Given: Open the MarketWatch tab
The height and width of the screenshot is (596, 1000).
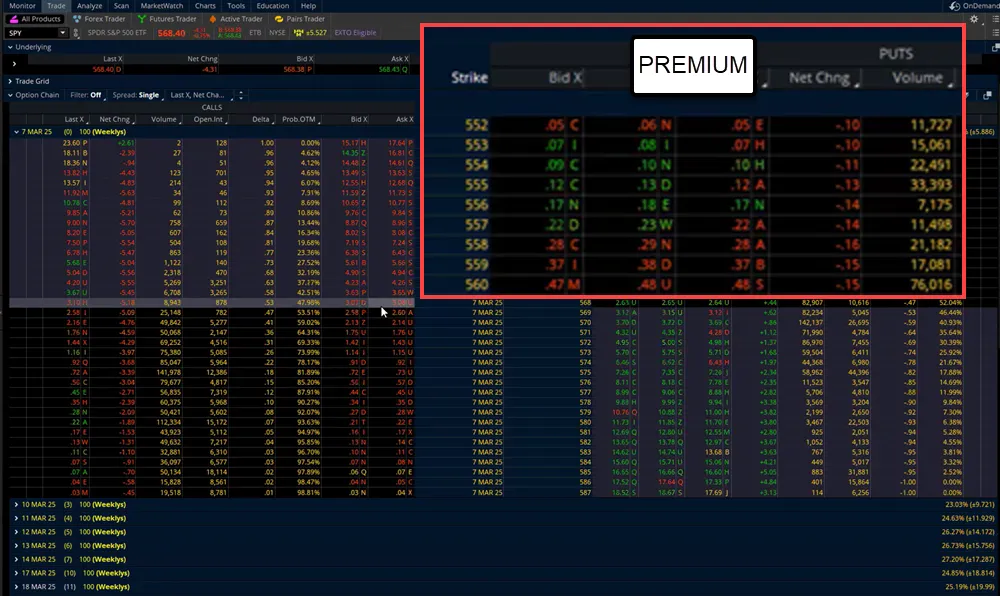Looking at the screenshot, I should (x=162, y=6).
